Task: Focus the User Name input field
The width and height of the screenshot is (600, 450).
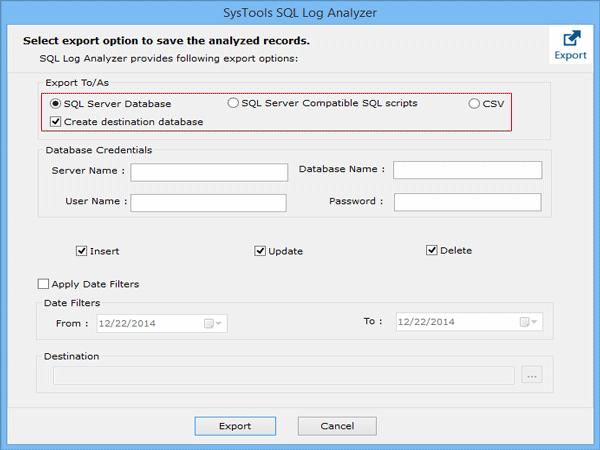Action: coord(209,203)
